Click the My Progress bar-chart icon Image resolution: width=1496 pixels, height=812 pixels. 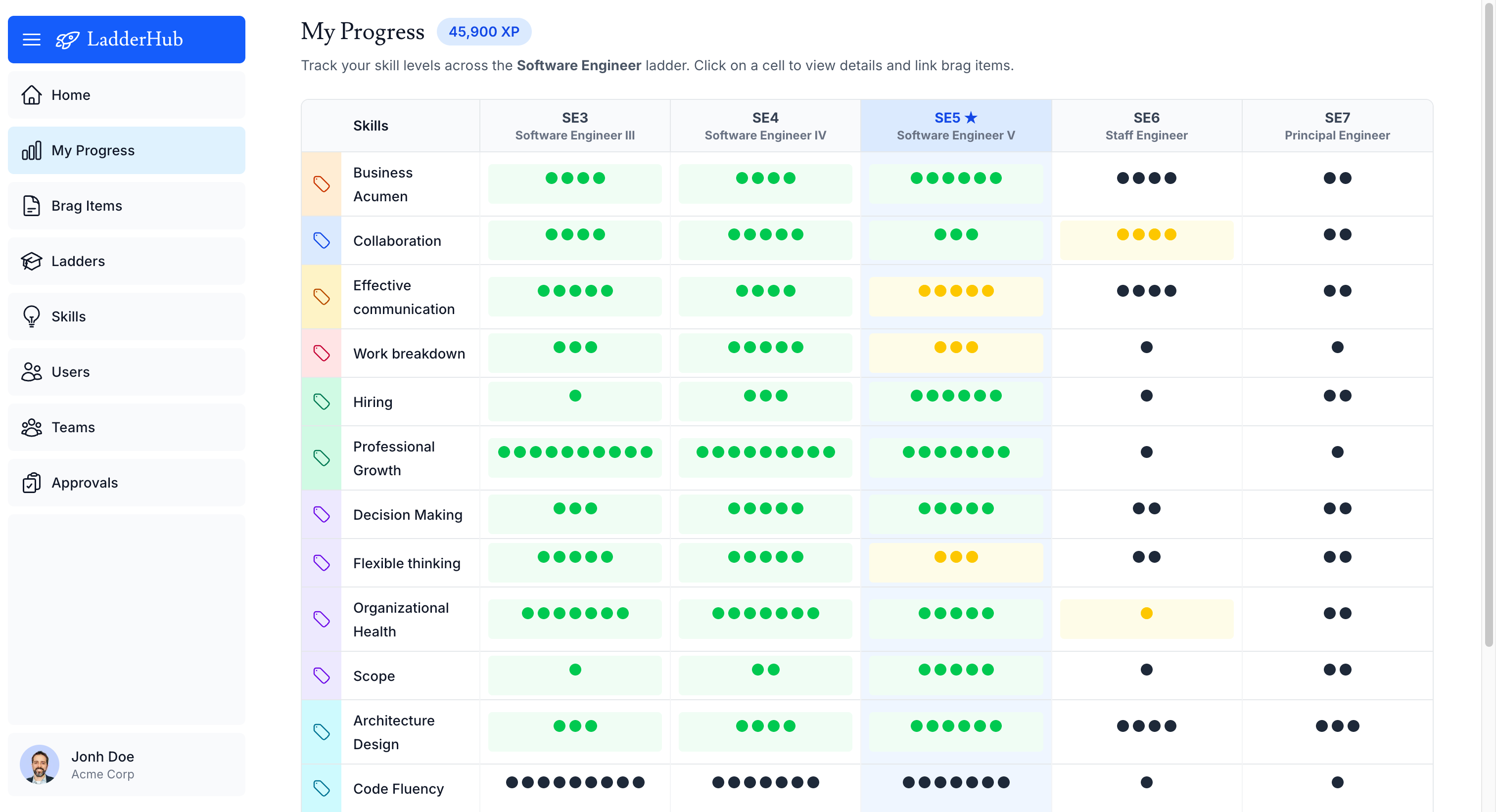tap(32, 150)
